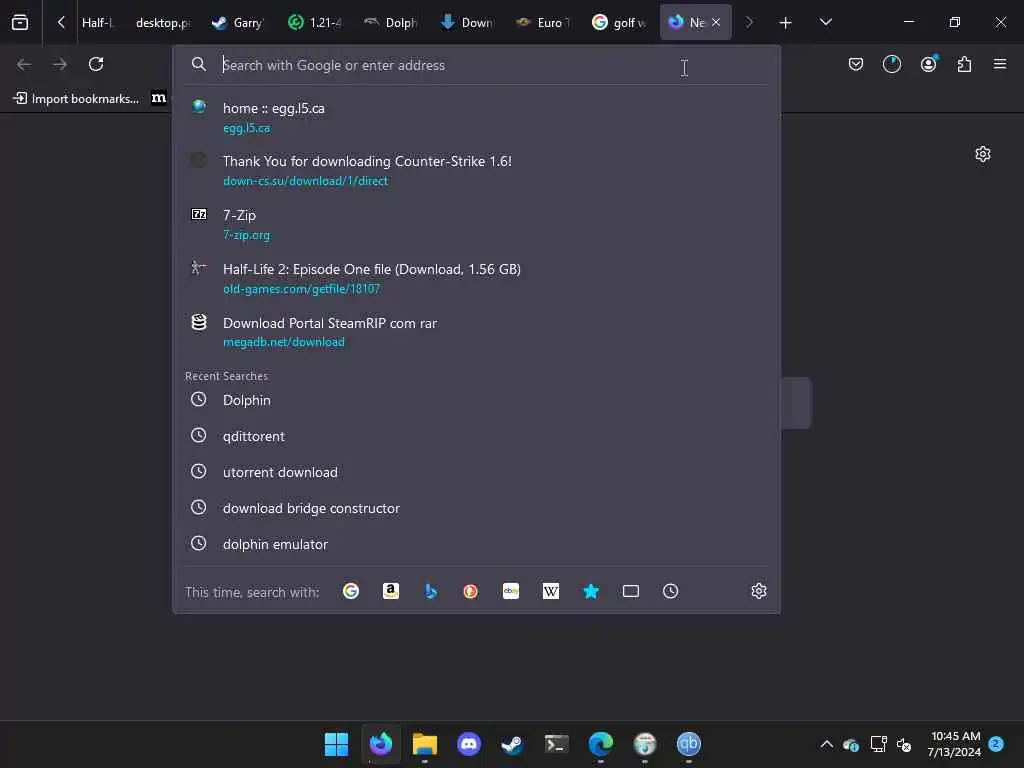1024x768 pixels.
Task: Open the muted volume tray icon
Action: pos(904,744)
